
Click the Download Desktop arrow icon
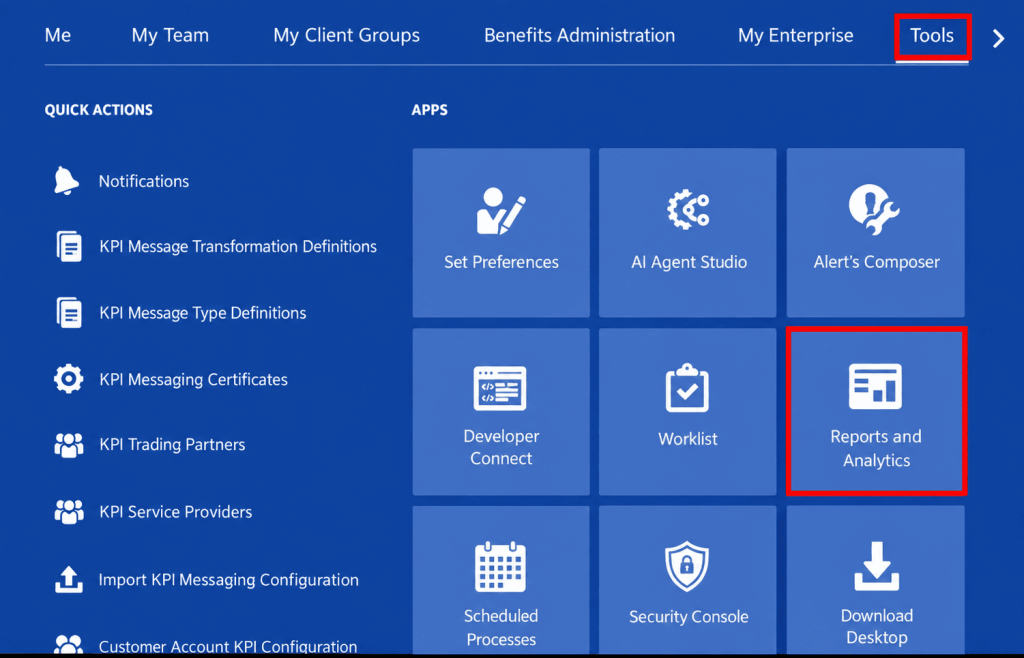coord(876,566)
